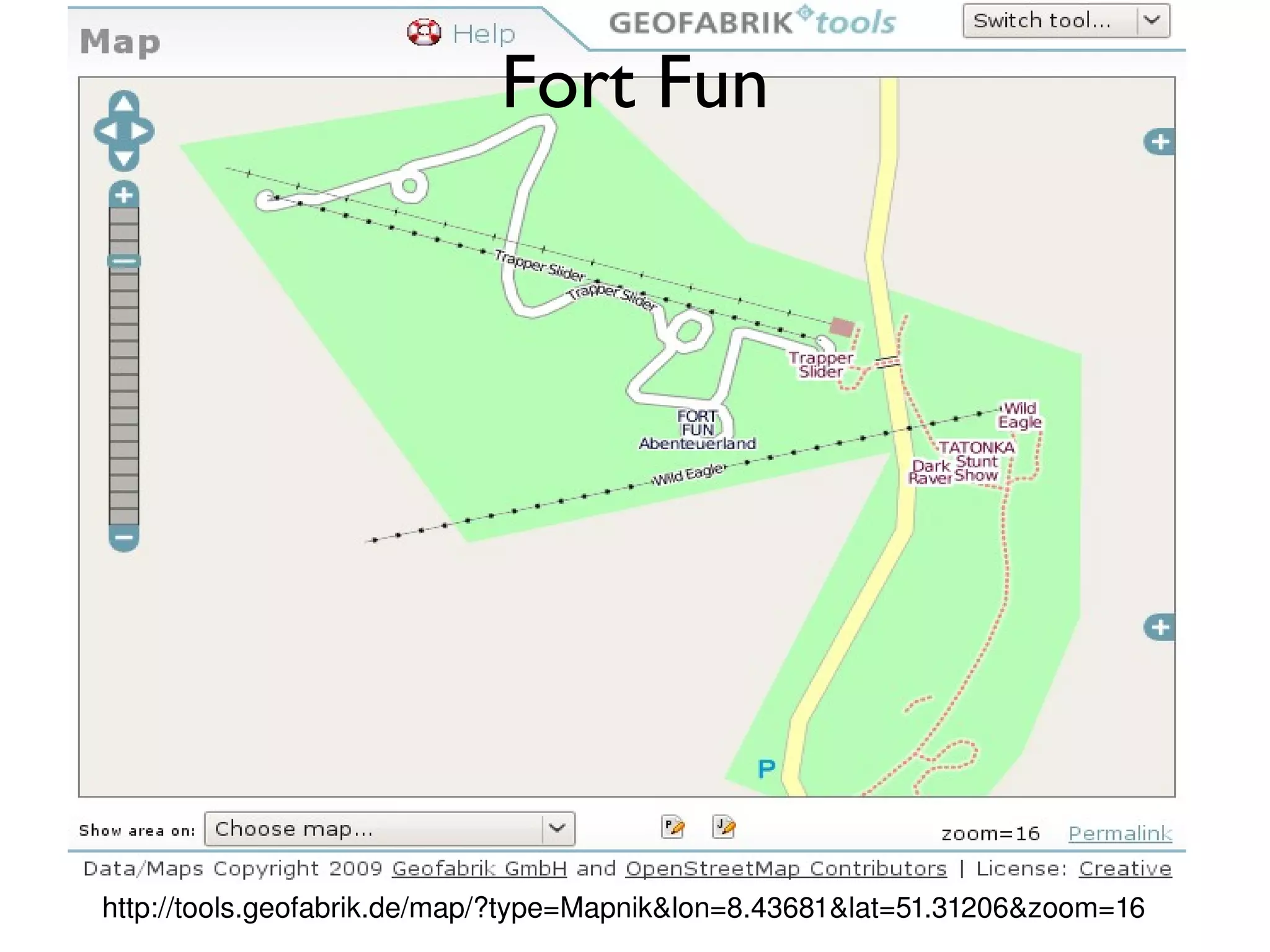Expand the upper right plus panel
Screen dimensions: 1270x952
coord(1159,142)
